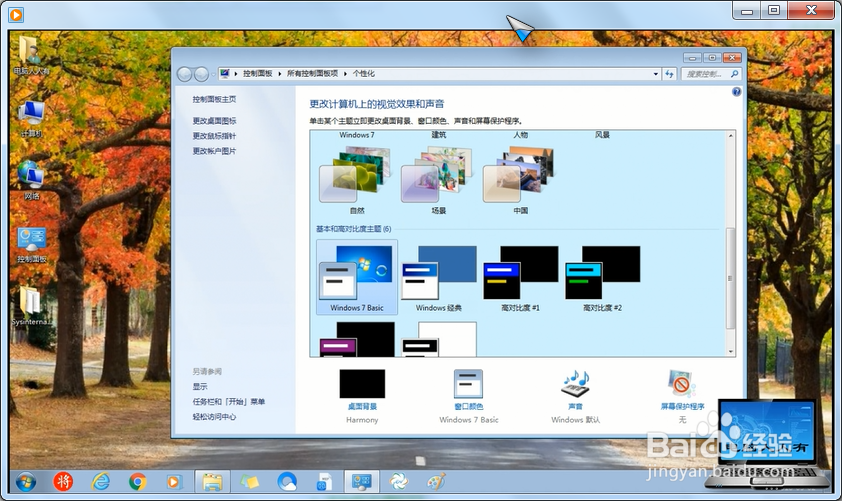Open 任务栏和「开始」菜单 link
Screen dimensions: 842x501
(229, 402)
